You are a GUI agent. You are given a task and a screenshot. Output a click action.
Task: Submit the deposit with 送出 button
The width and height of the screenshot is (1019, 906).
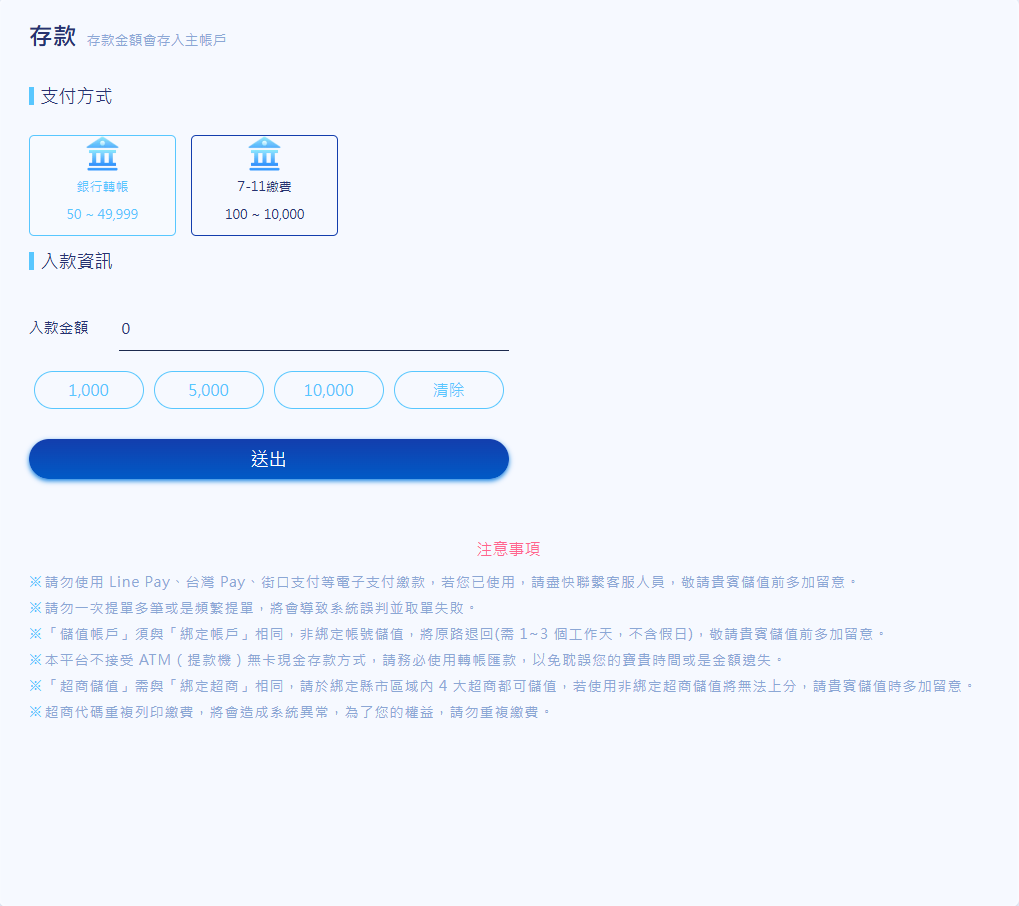pyautogui.click(x=269, y=459)
